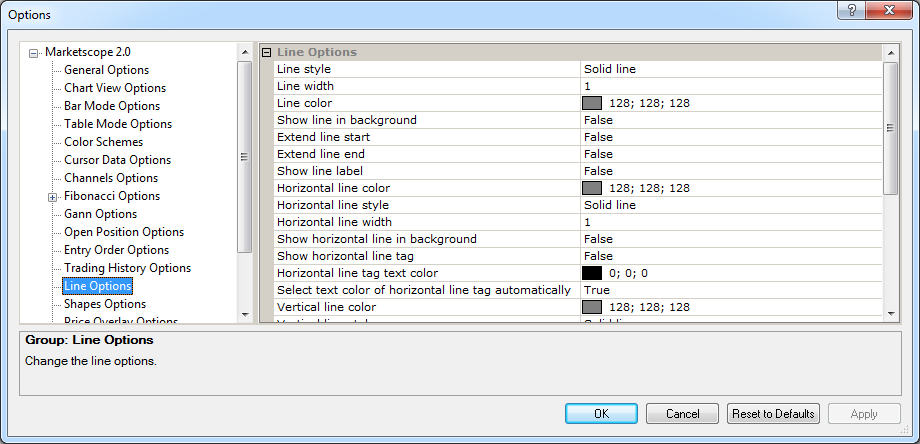Change Extend line start value

coord(731,137)
